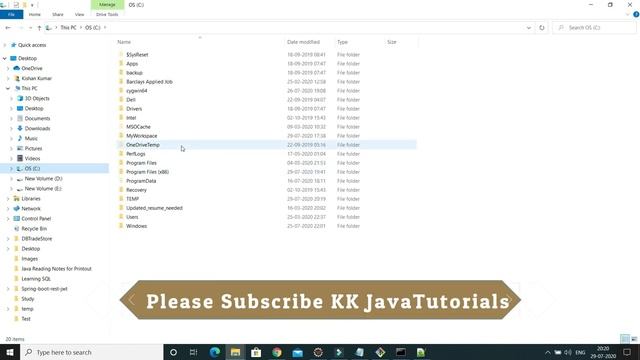Select the Program Files folder icon
This screenshot has height=360, width=640.
(x=121, y=162)
